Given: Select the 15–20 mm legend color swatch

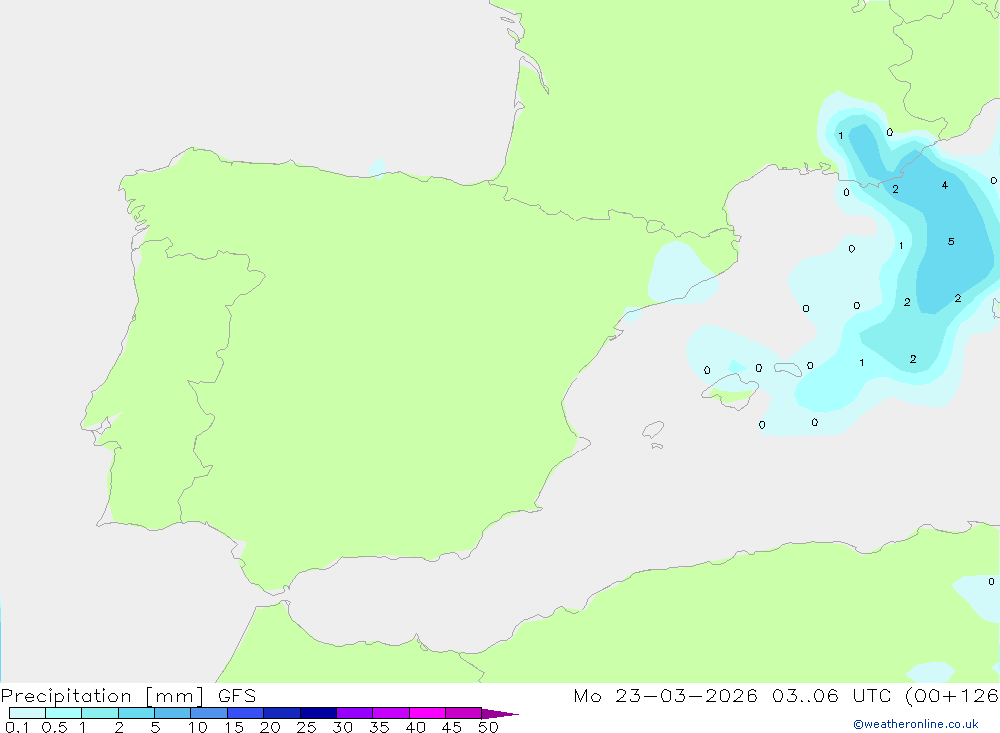Looking at the screenshot, I should 245,713.
